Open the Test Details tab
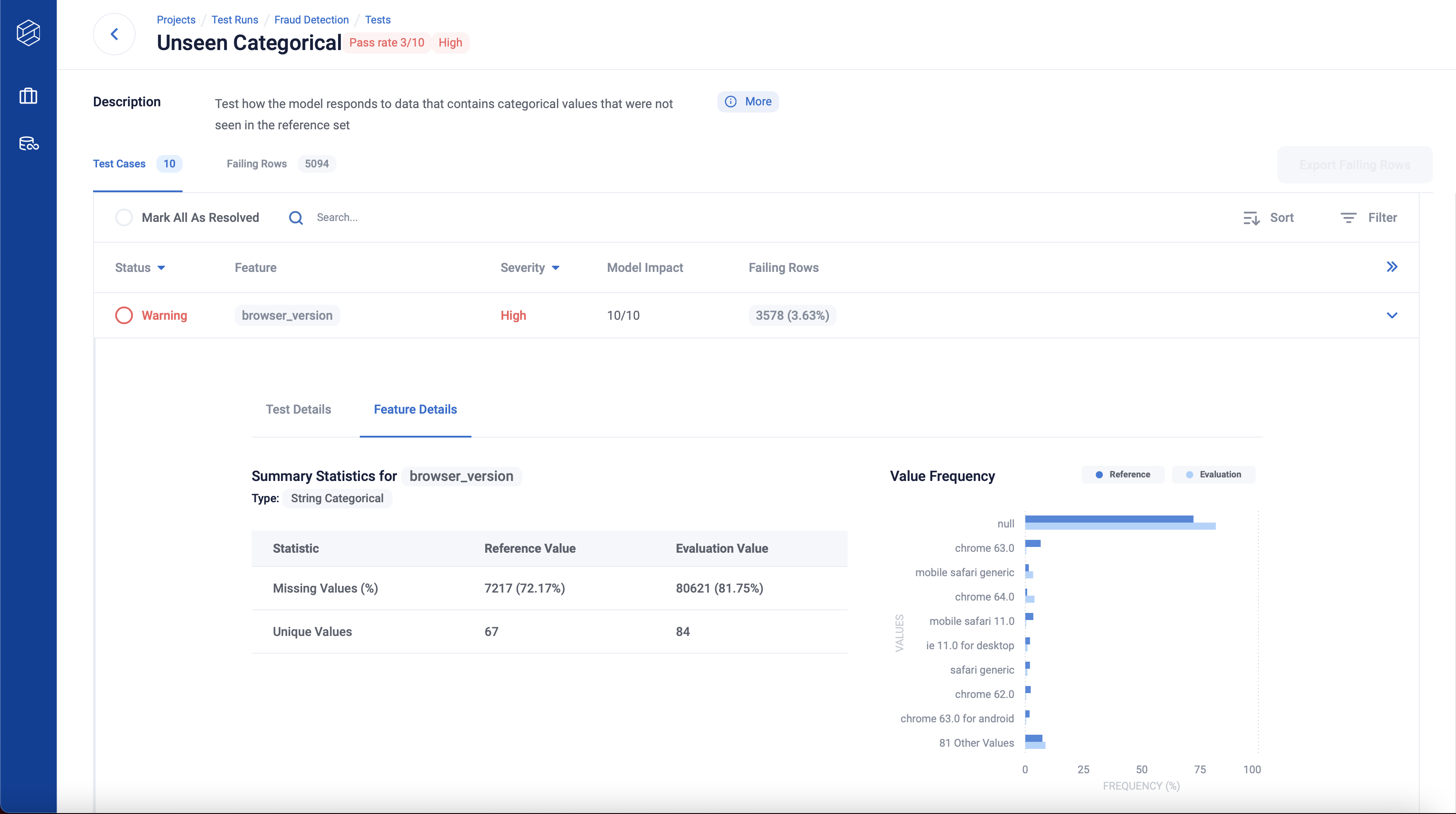 click(299, 410)
